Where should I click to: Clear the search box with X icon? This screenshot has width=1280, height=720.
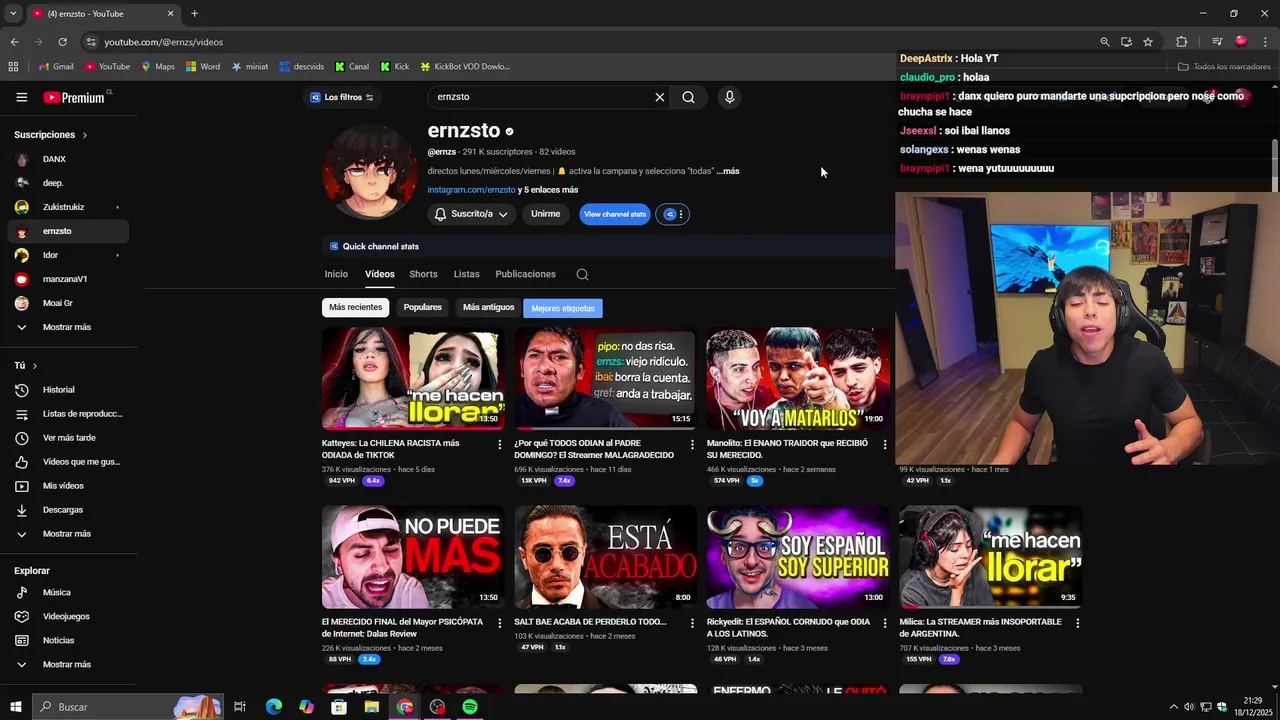pos(659,97)
